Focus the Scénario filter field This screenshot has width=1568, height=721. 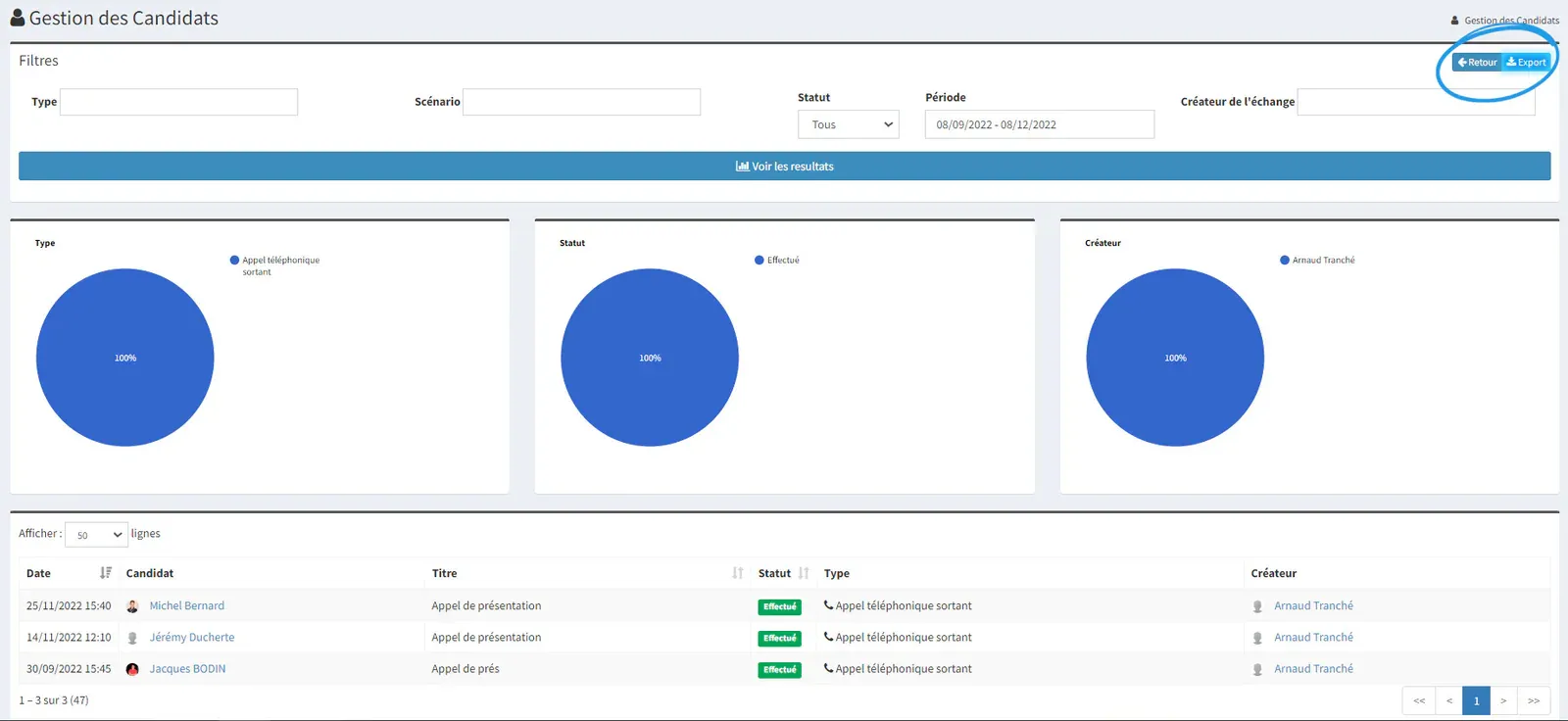(581, 102)
